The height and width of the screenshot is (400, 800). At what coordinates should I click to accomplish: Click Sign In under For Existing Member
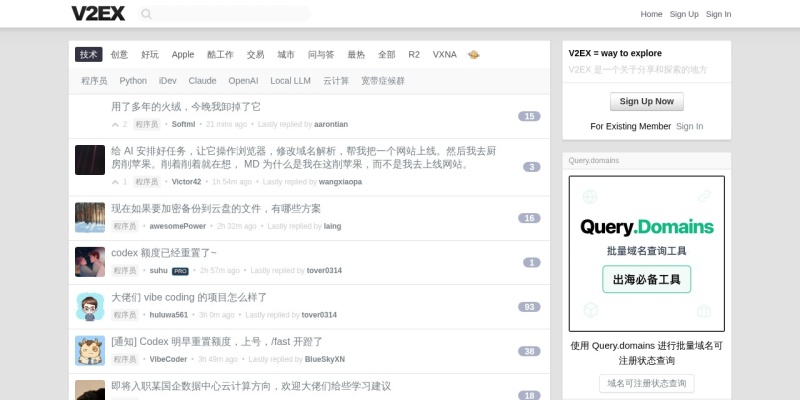click(689, 127)
